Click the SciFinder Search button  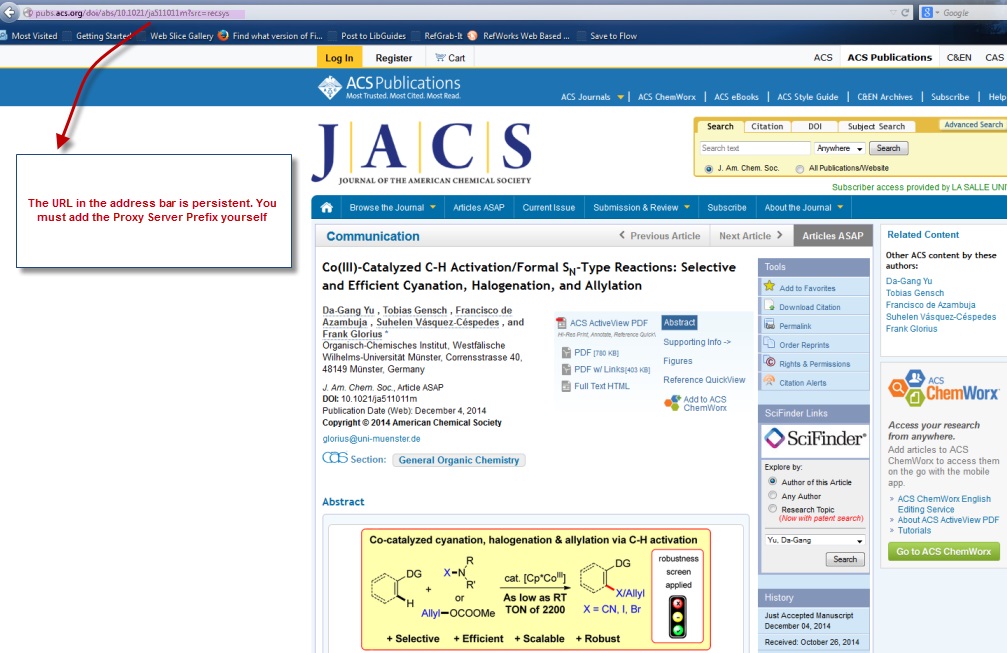pyautogui.click(x=845, y=559)
